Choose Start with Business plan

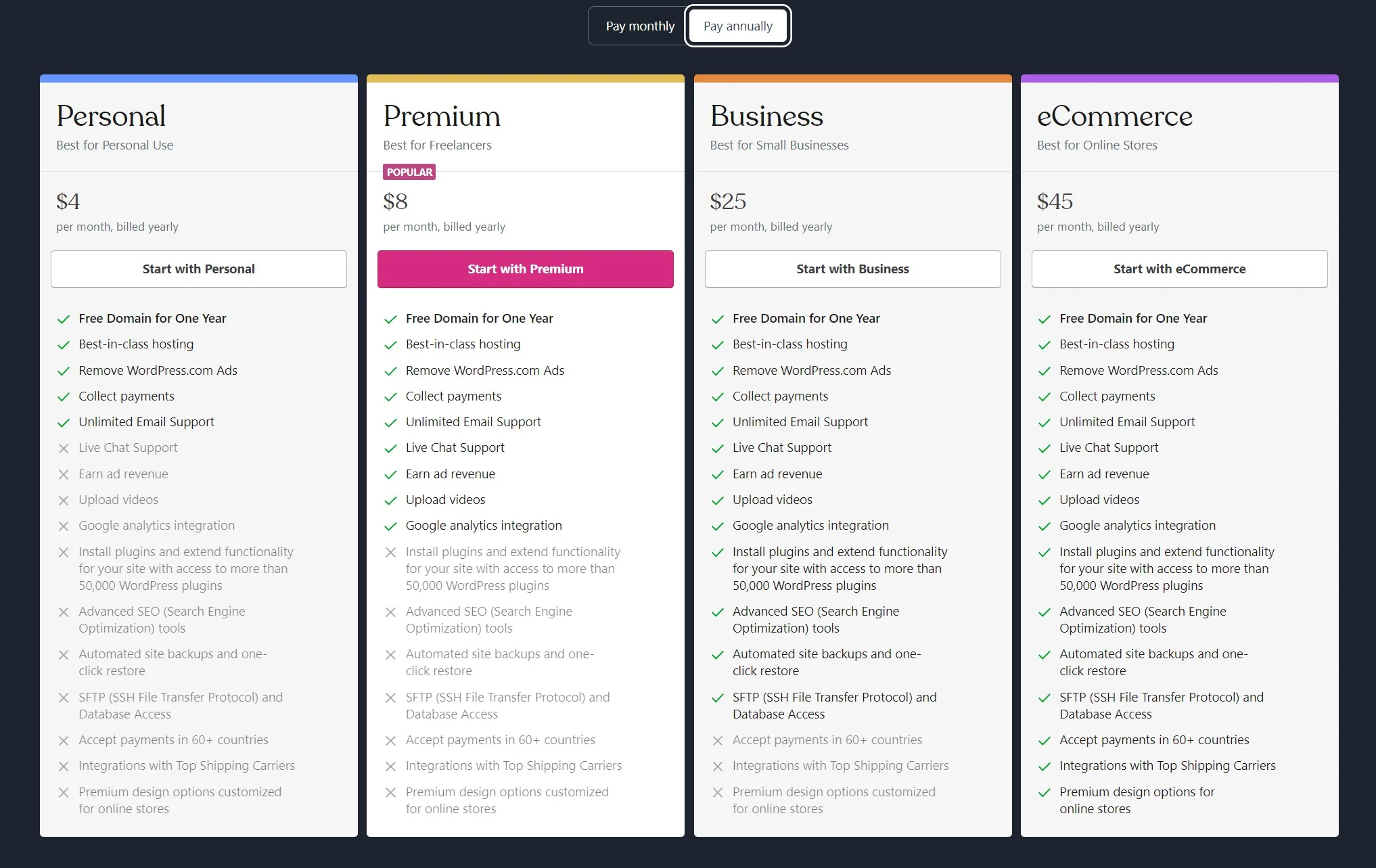tap(852, 269)
